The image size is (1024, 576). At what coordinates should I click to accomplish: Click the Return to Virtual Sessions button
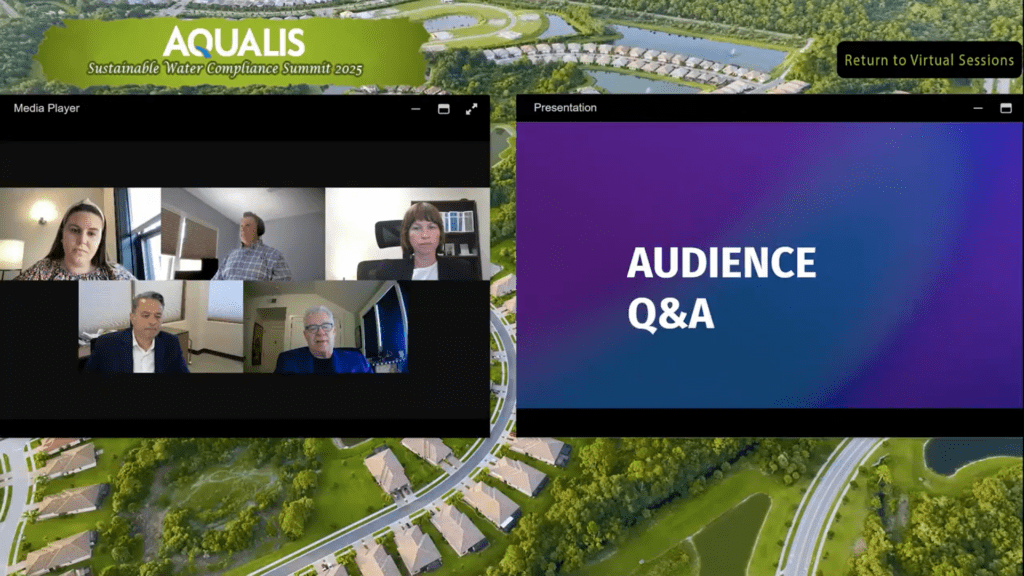[x=929, y=60]
